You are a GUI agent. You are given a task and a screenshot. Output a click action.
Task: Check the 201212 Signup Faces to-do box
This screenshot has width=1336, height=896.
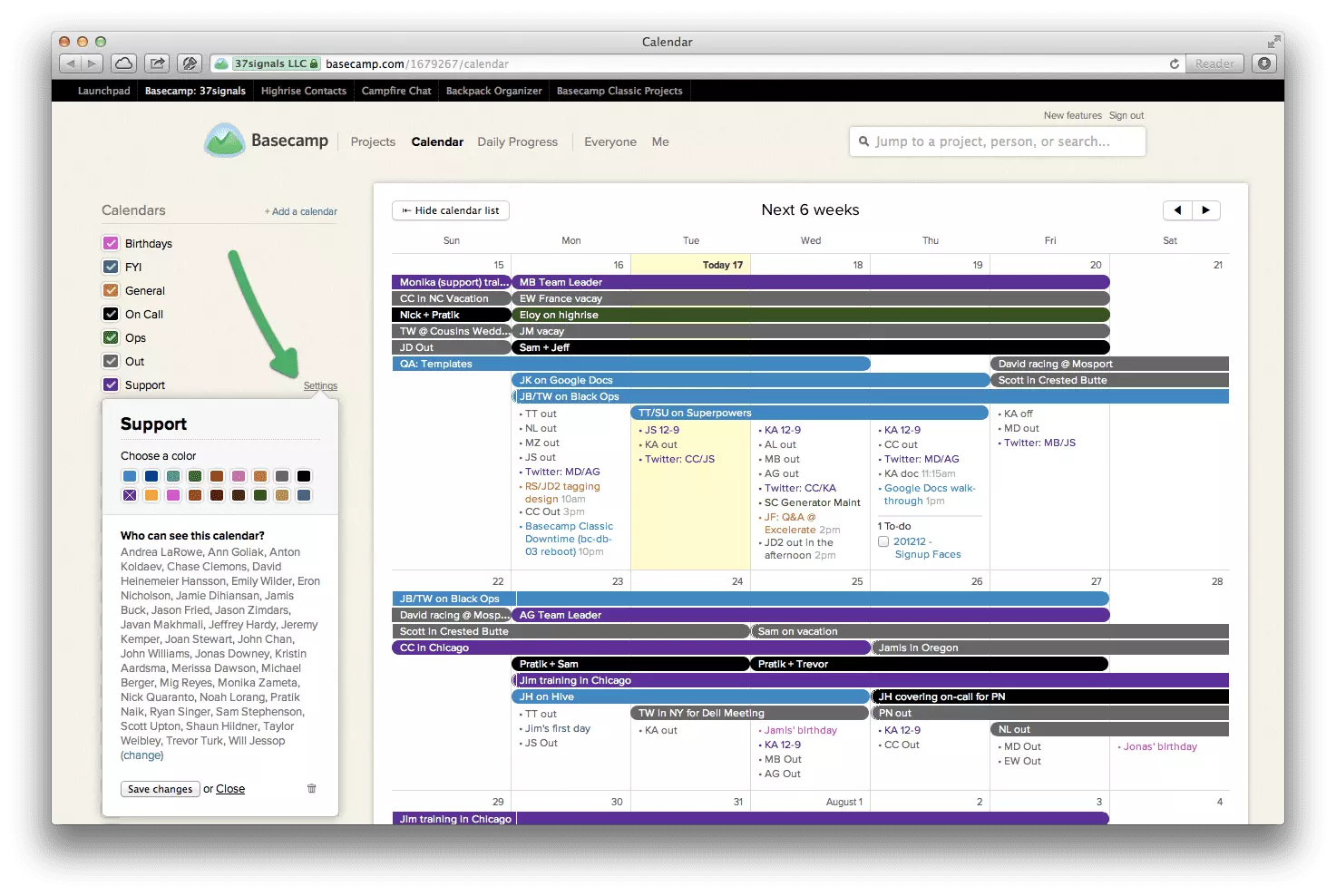(x=883, y=541)
